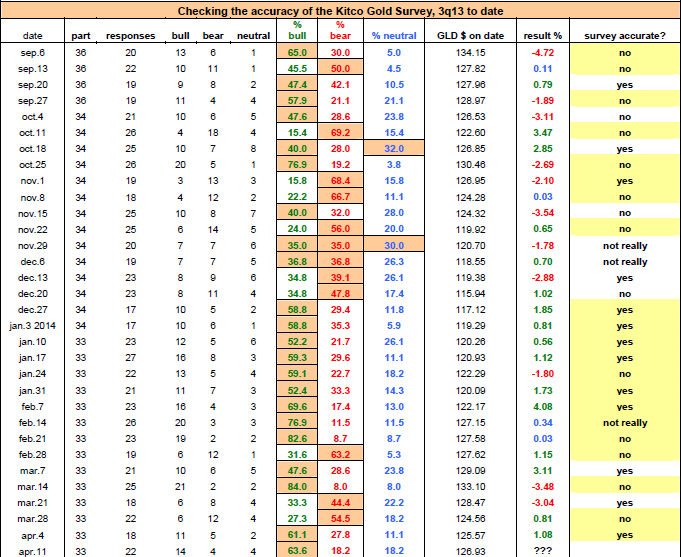Select the 'jan.24' date cell
681x557 pixels.
point(33,374)
